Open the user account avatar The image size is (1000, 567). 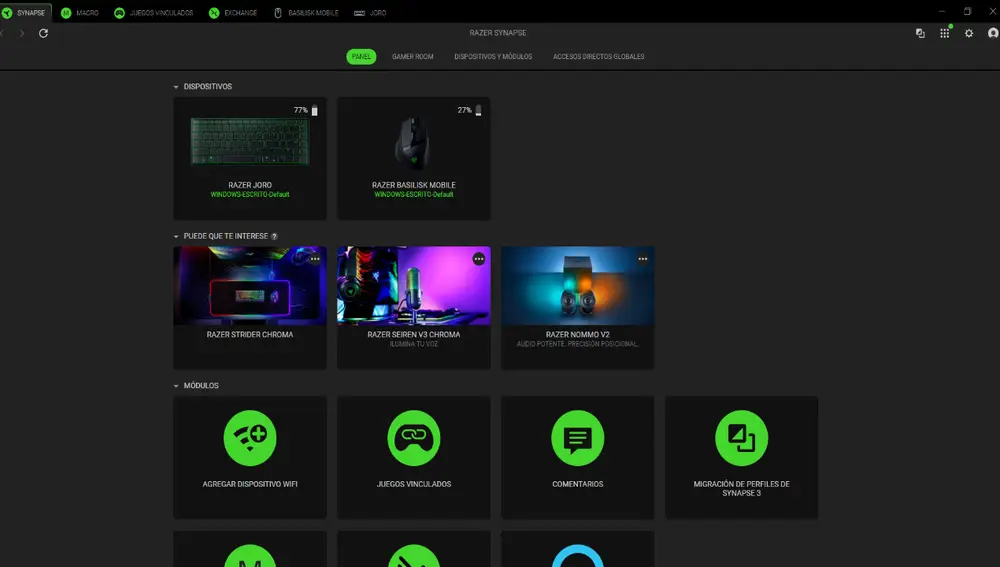(x=993, y=33)
